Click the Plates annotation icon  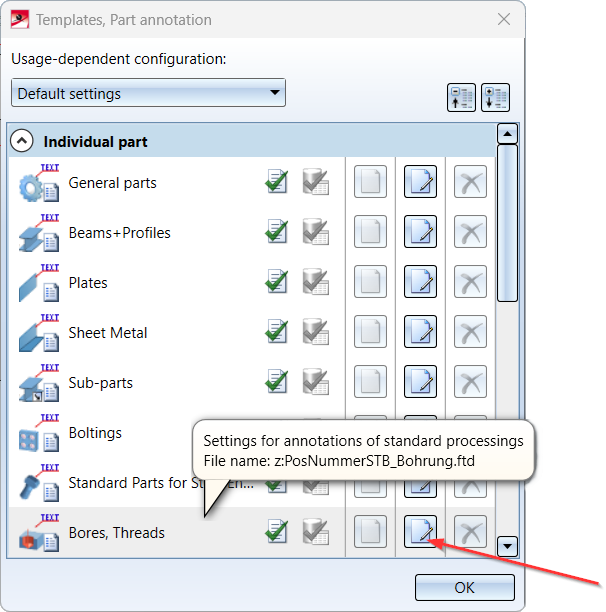click(x=39, y=283)
